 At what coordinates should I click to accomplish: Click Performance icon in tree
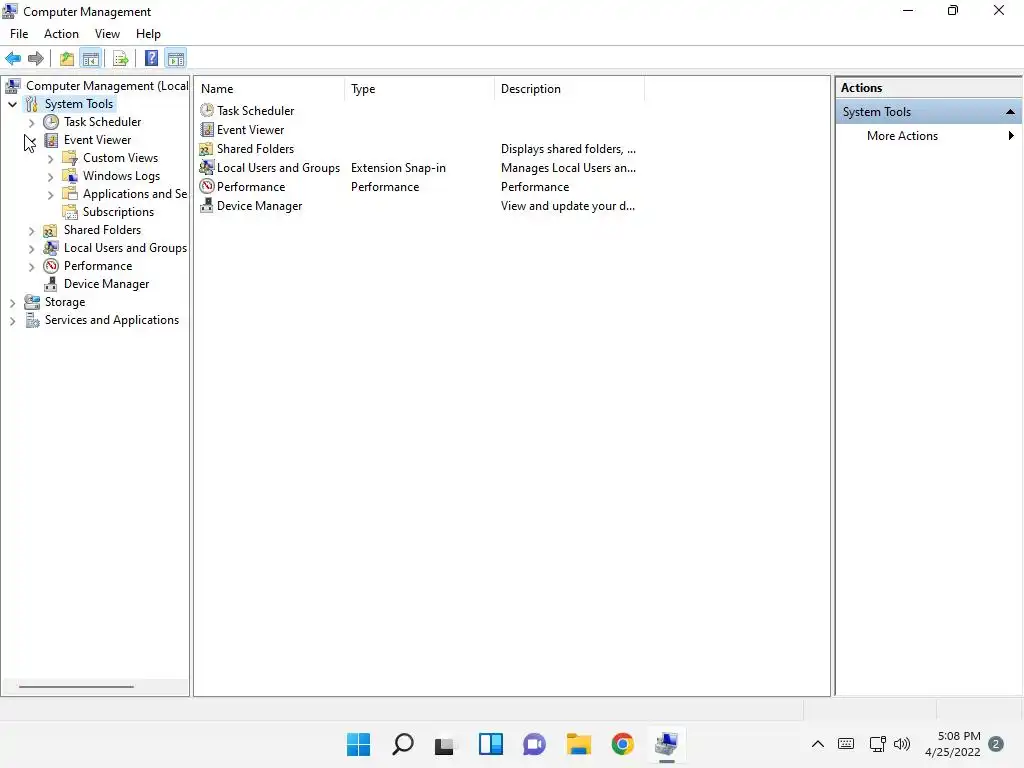[x=51, y=266]
